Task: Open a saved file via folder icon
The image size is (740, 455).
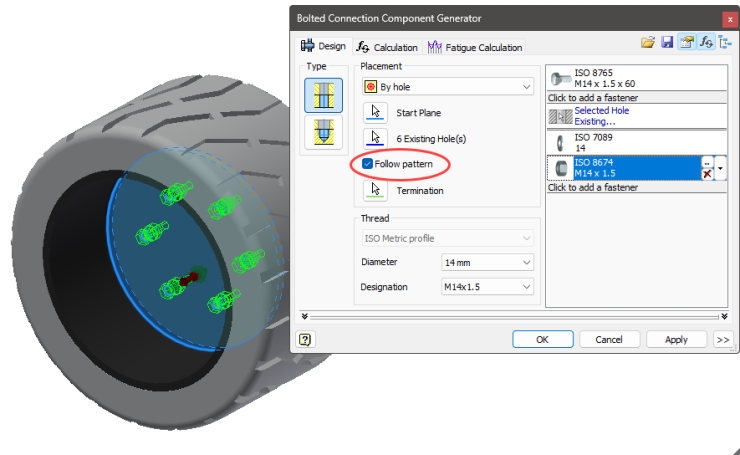Action: [648, 43]
